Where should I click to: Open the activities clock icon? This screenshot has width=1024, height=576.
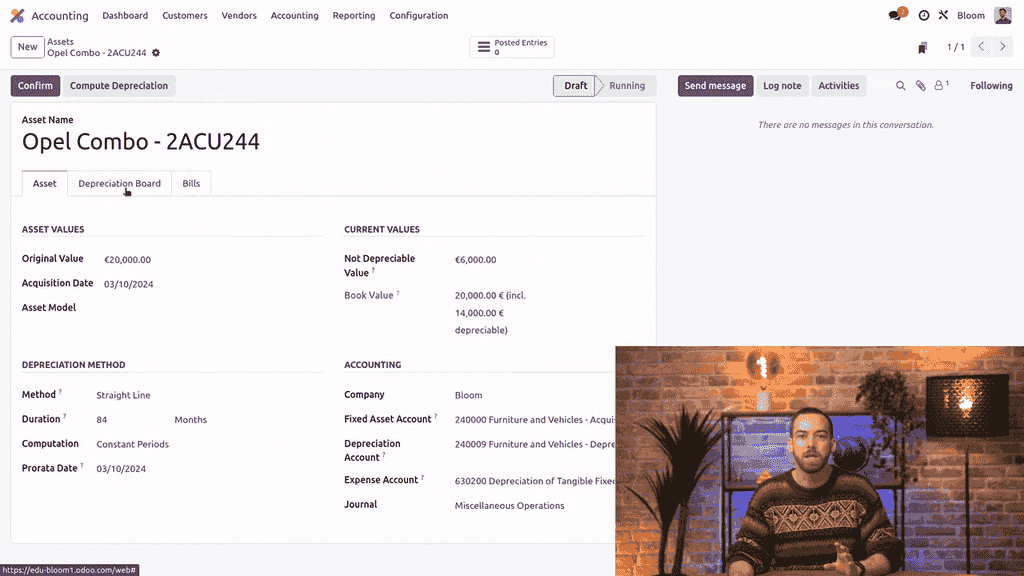[924, 16]
